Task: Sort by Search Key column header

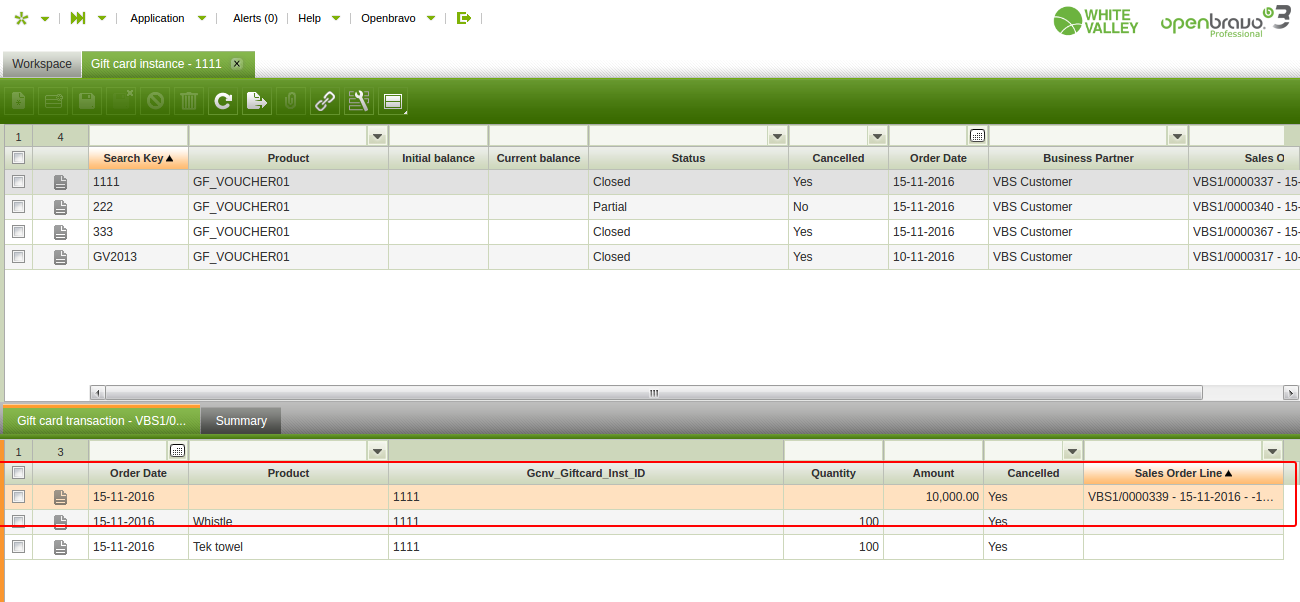Action: 138,158
